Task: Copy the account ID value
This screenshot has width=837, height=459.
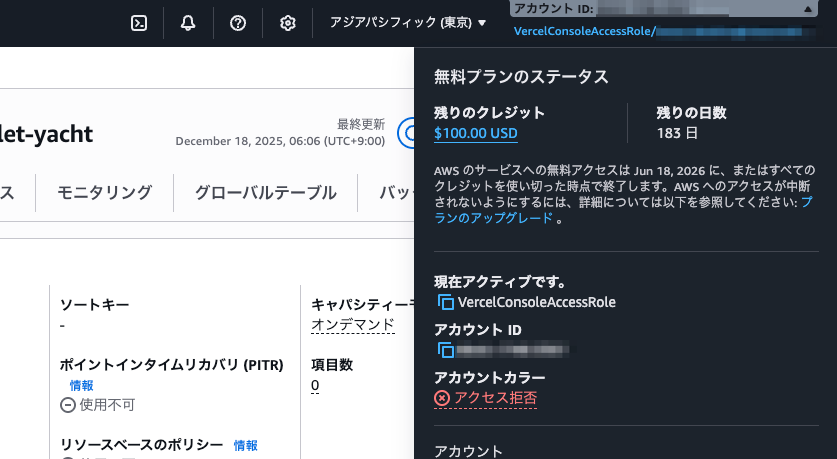Action: coord(446,350)
